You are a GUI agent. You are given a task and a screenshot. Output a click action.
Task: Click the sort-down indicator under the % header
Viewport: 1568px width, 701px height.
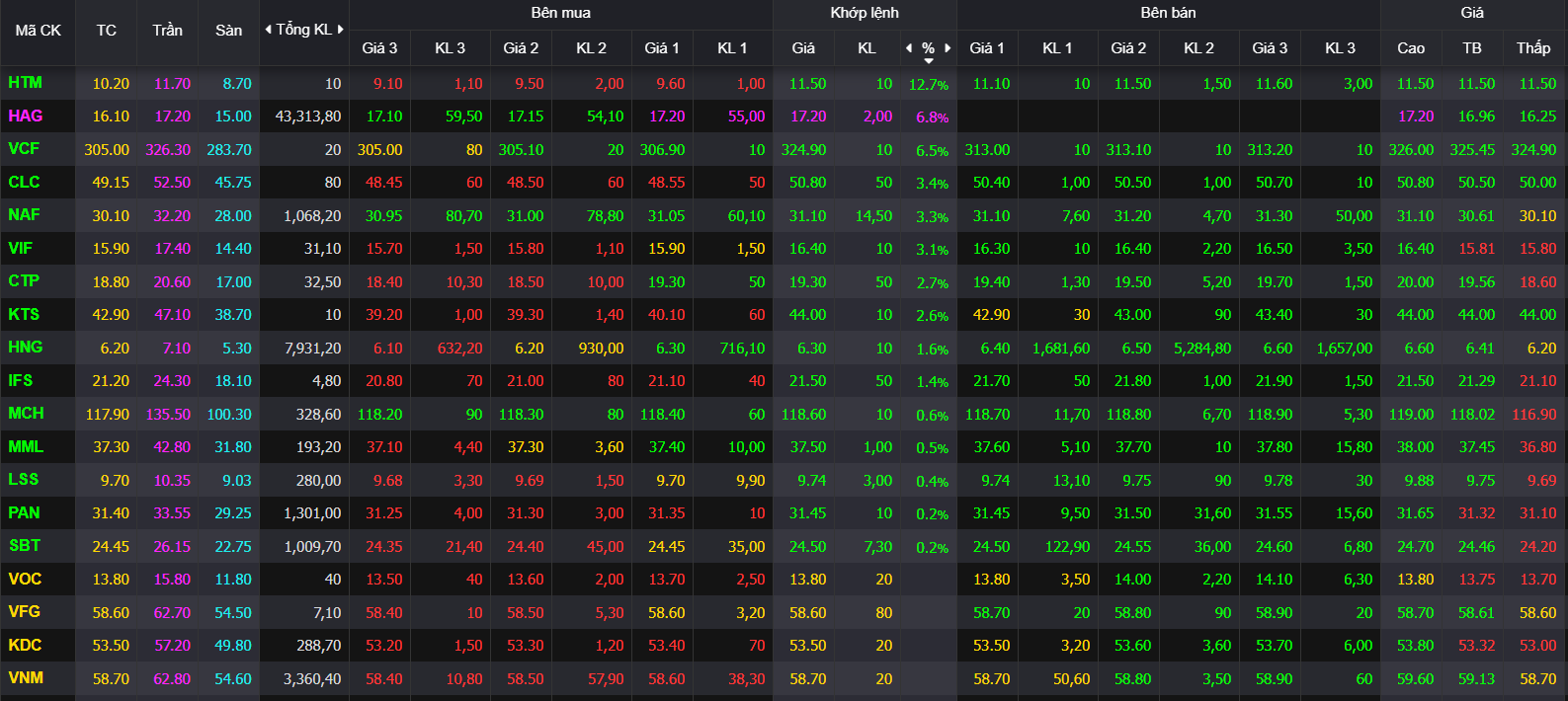928,61
